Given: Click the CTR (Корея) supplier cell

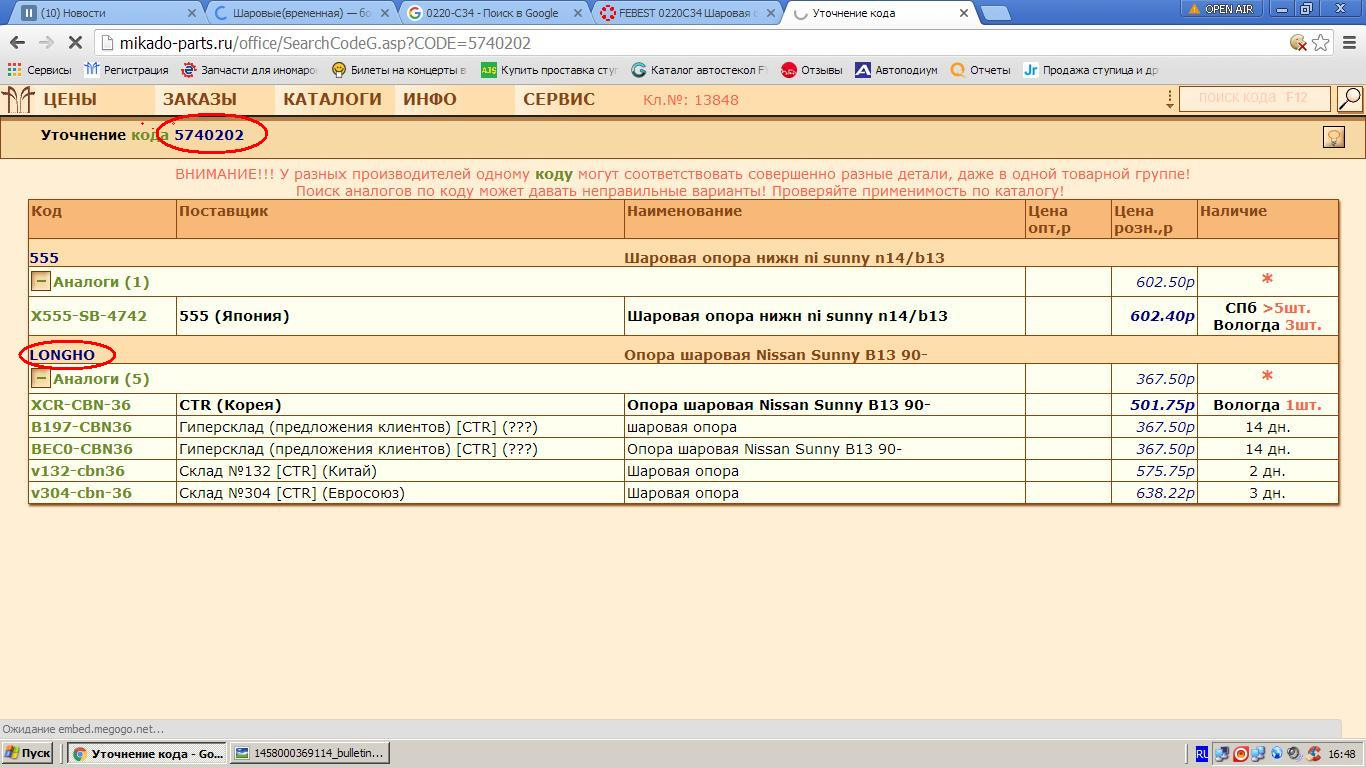Looking at the screenshot, I should click(400, 405).
